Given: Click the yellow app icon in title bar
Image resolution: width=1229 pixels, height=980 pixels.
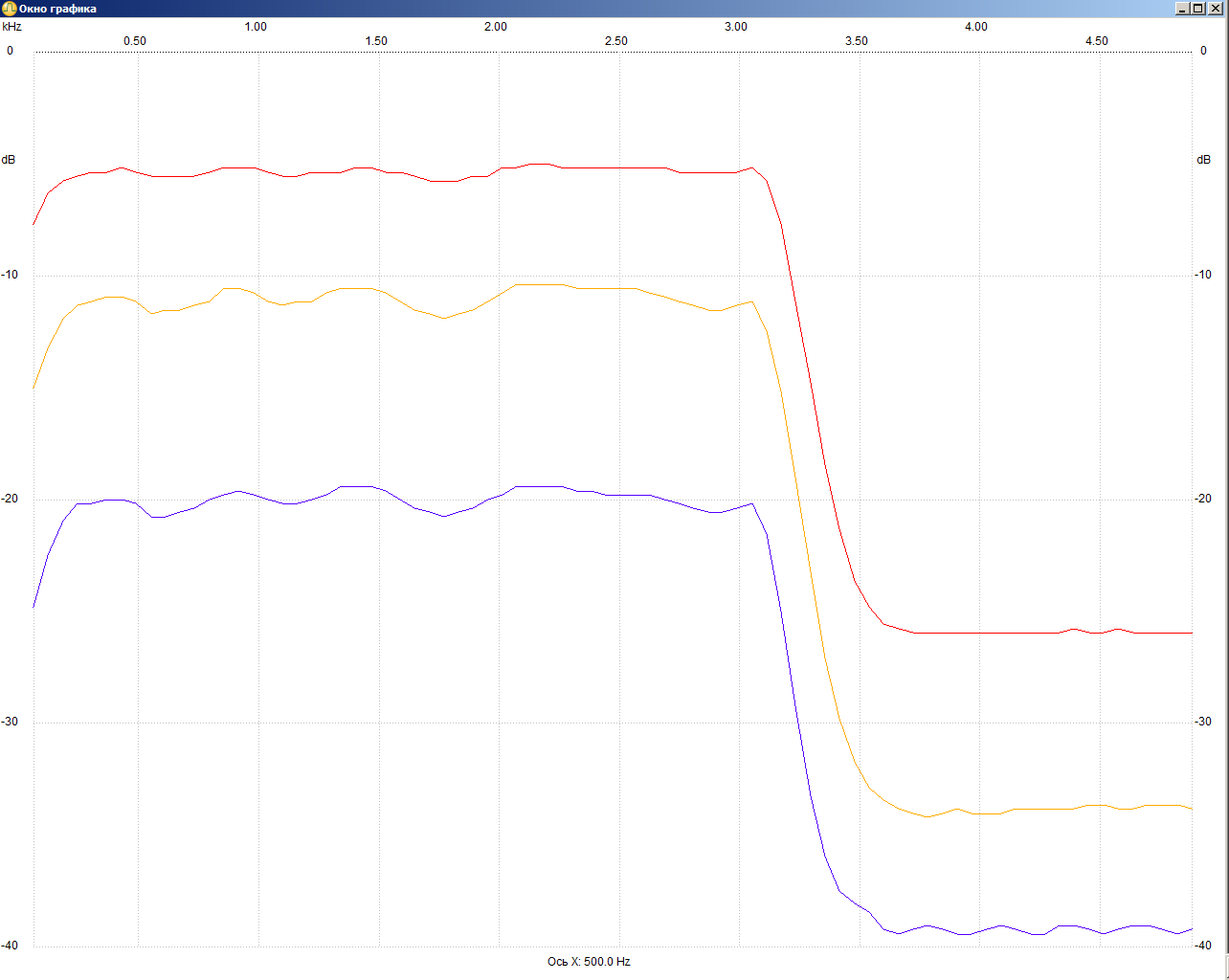Looking at the screenshot, I should click(9, 9).
